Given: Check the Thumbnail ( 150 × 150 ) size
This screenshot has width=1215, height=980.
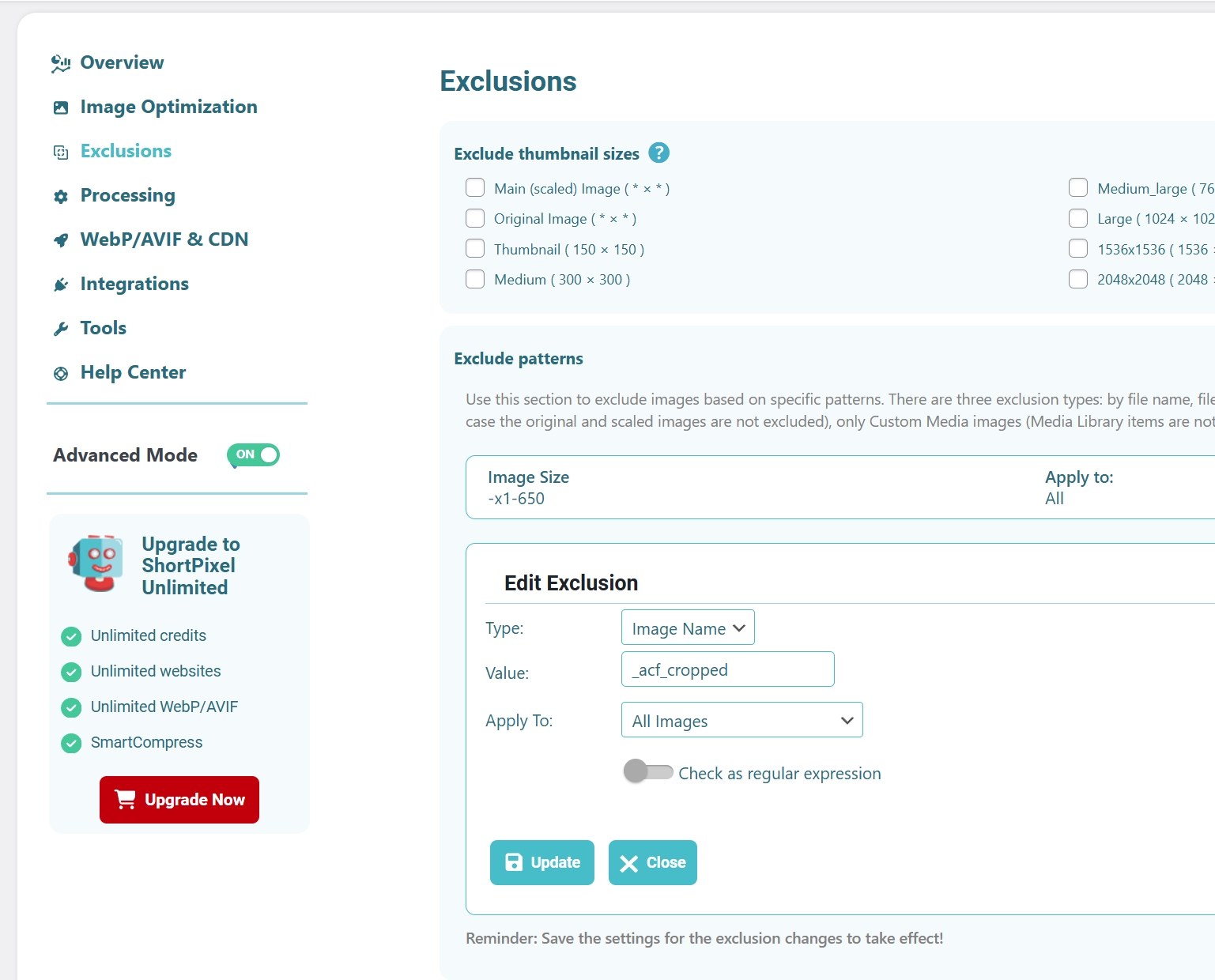Looking at the screenshot, I should click(x=474, y=248).
